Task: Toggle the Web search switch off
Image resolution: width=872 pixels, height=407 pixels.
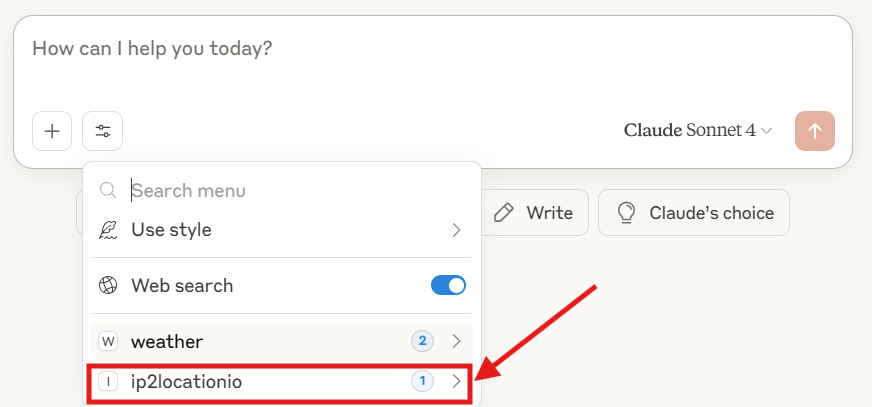Action: pyautogui.click(x=448, y=285)
